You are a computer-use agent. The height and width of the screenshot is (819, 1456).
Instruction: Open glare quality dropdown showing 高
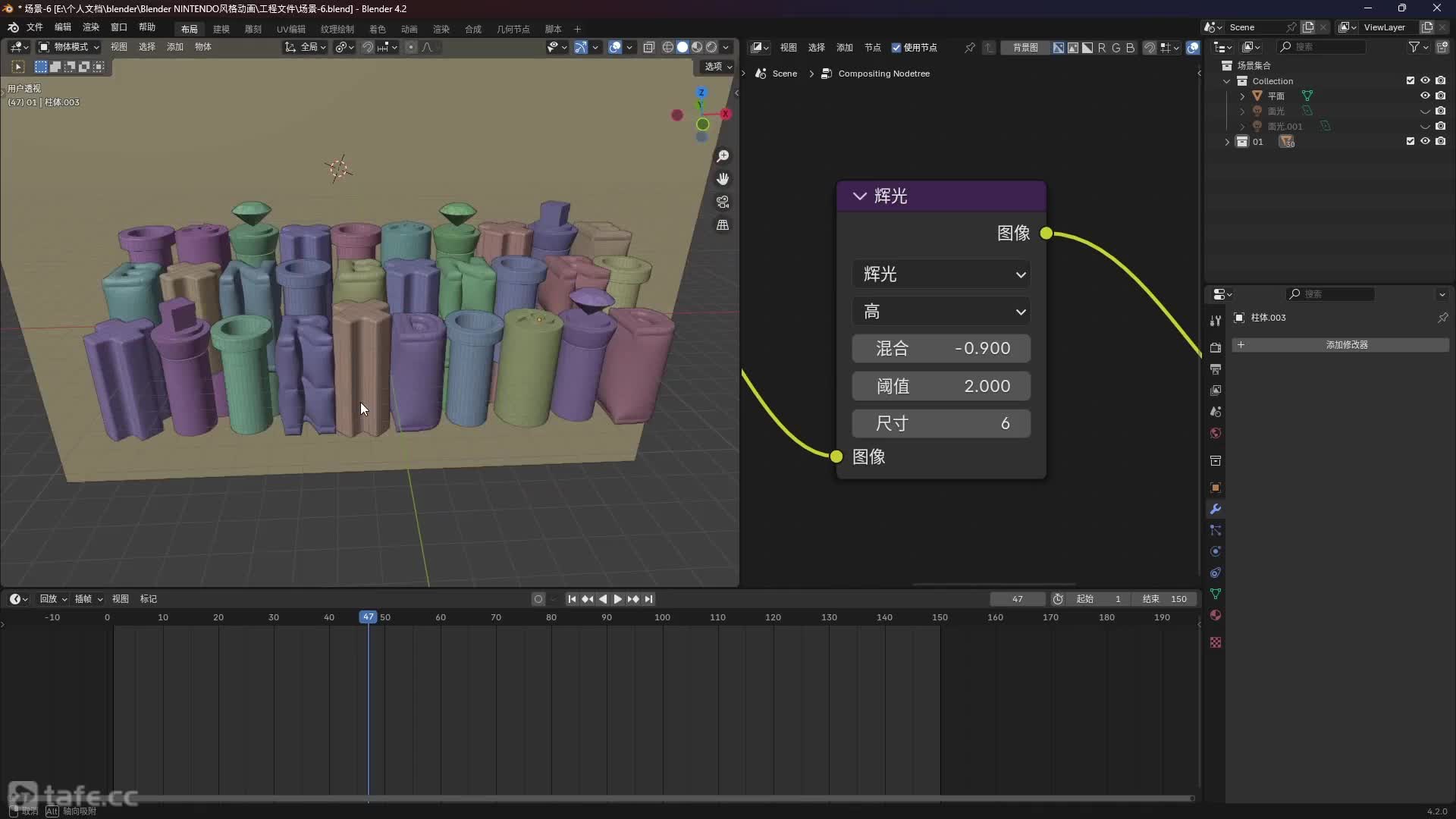click(x=941, y=312)
